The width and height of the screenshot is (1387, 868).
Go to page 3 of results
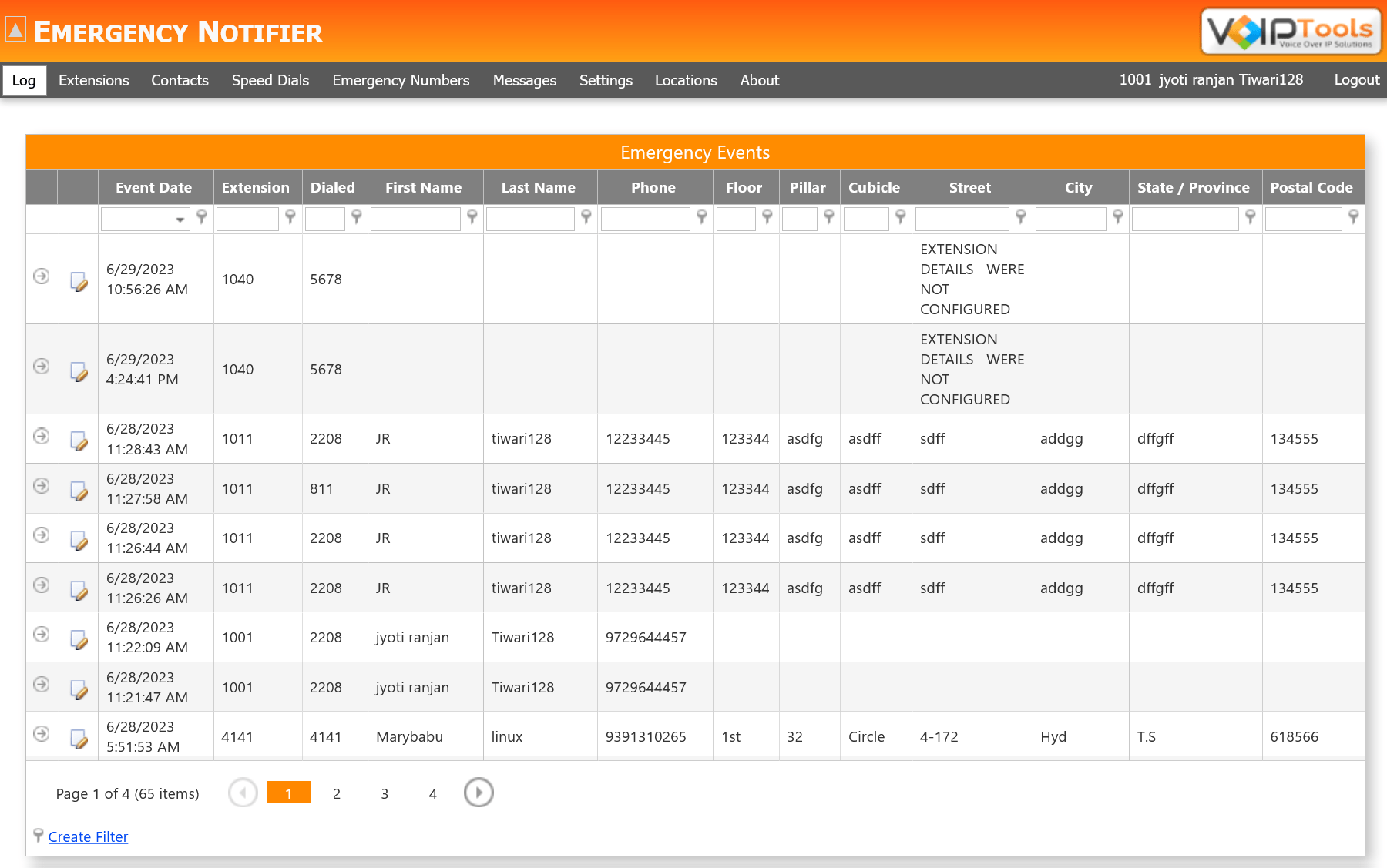pyautogui.click(x=385, y=793)
